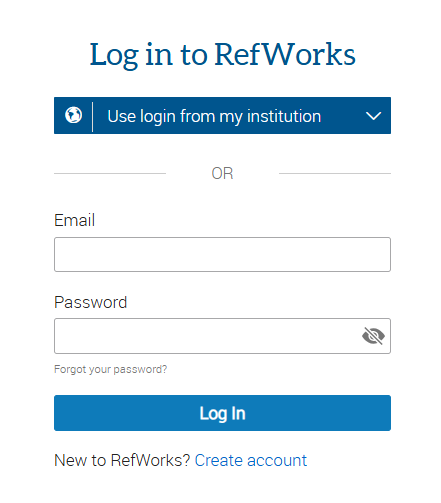
Task: Follow the 'Create account' link
Action: click(x=251, y=460)
